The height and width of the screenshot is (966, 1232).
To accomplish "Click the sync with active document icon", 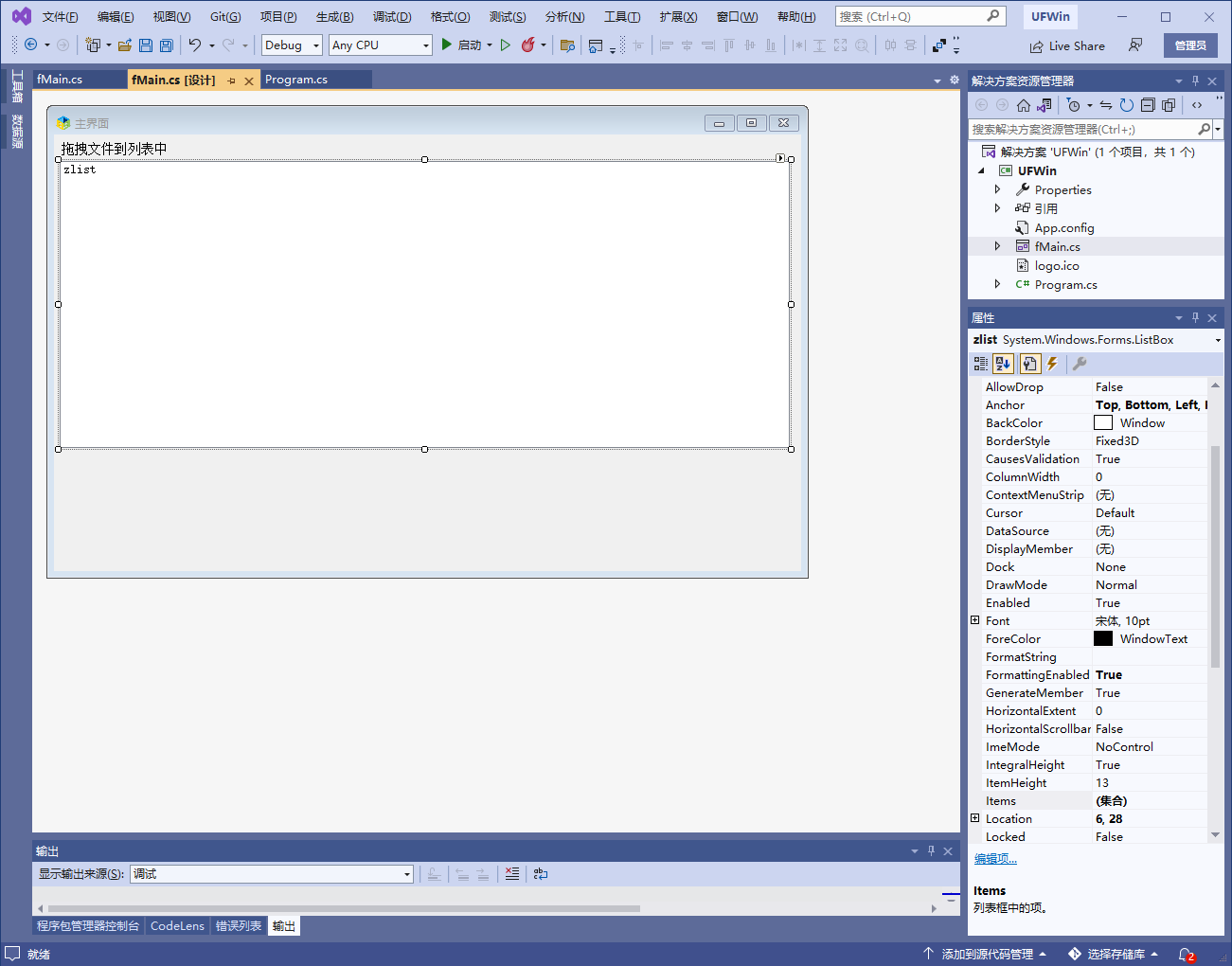I will 1105,105.
